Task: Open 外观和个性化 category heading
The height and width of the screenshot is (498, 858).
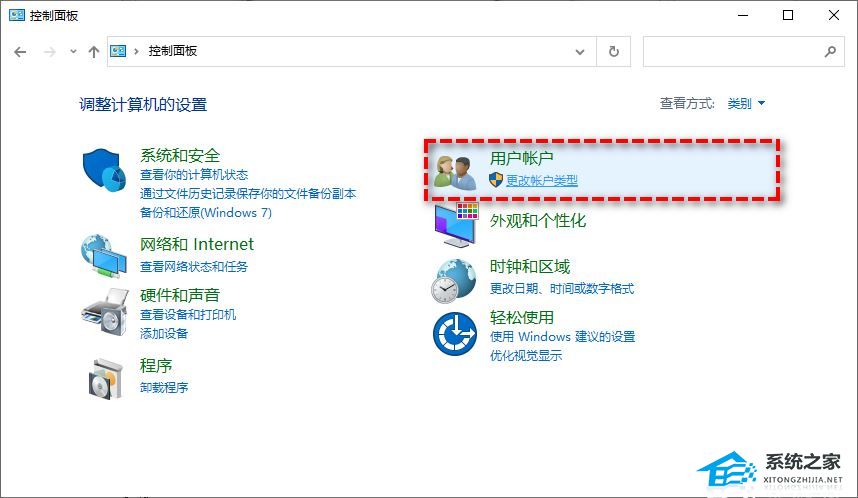Action: [538, 221]
